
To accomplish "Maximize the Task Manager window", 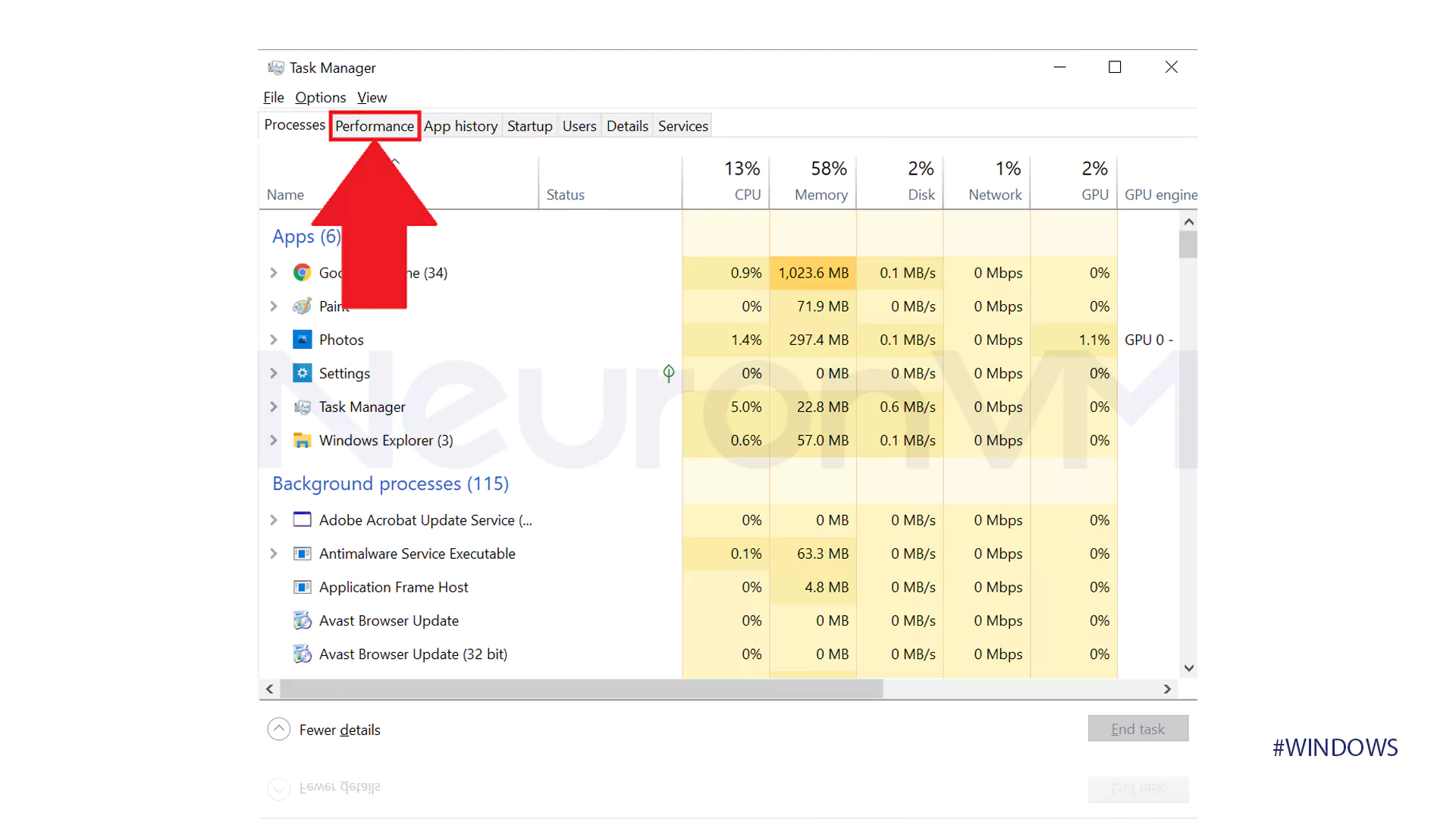I will tap(1115, 67).
